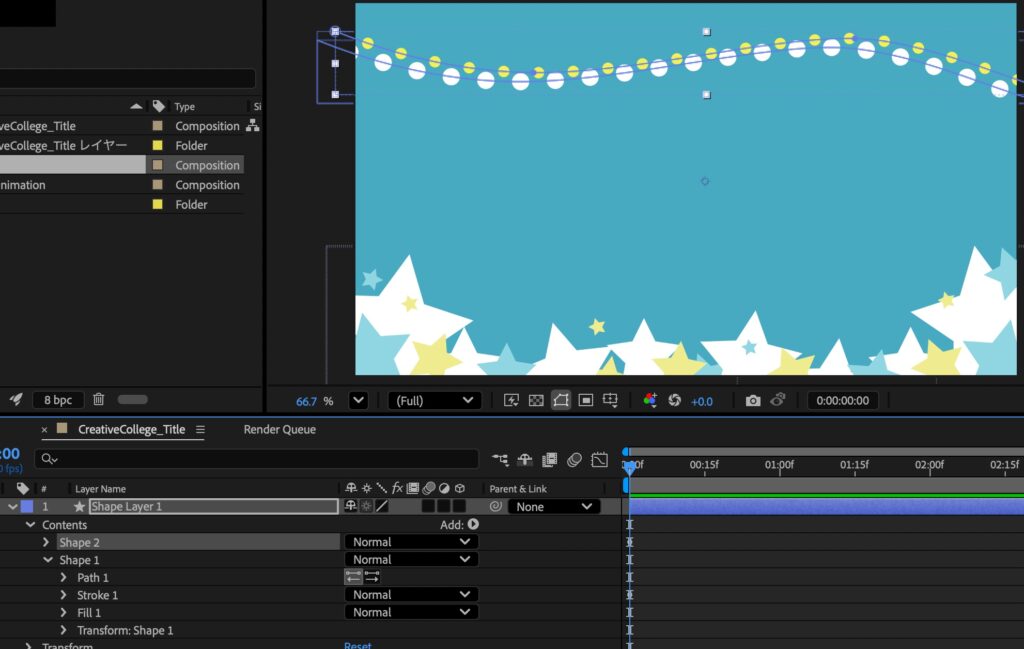This screenshot has width=1024, height=649.
Task: Expand the Shape 2 group
Action: (x=46, y=542)
